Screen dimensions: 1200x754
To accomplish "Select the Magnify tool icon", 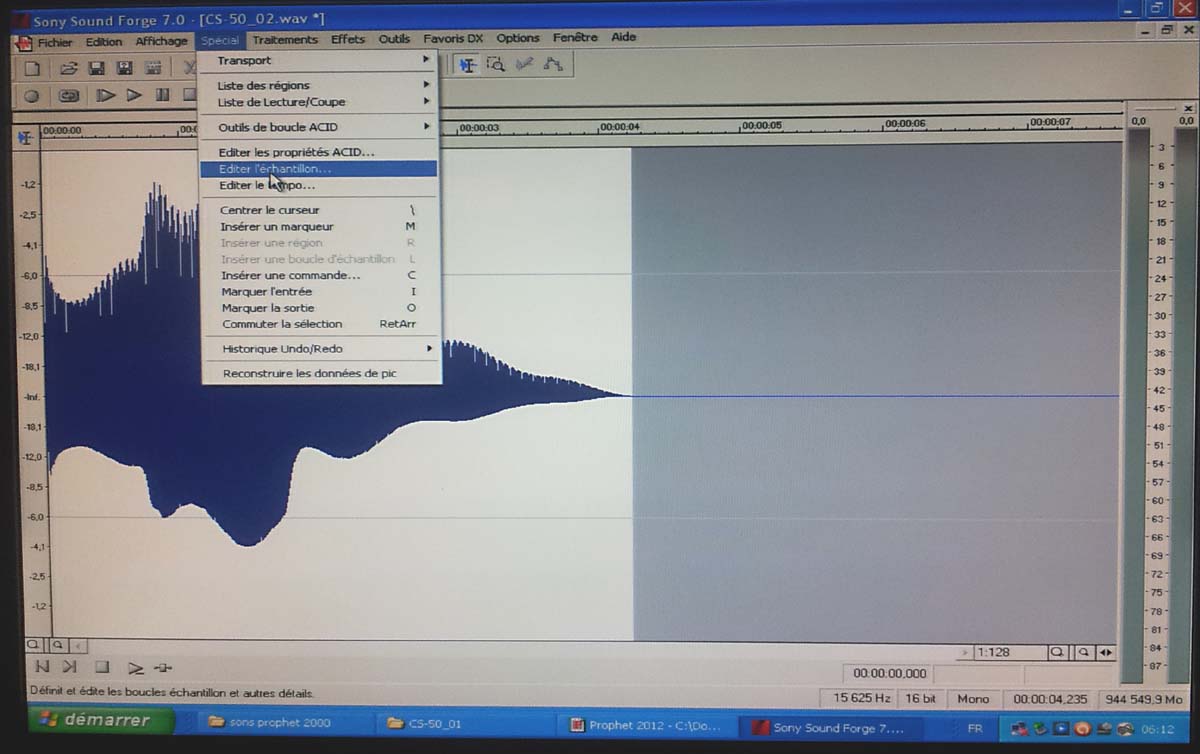I will [x=495, y=64].
